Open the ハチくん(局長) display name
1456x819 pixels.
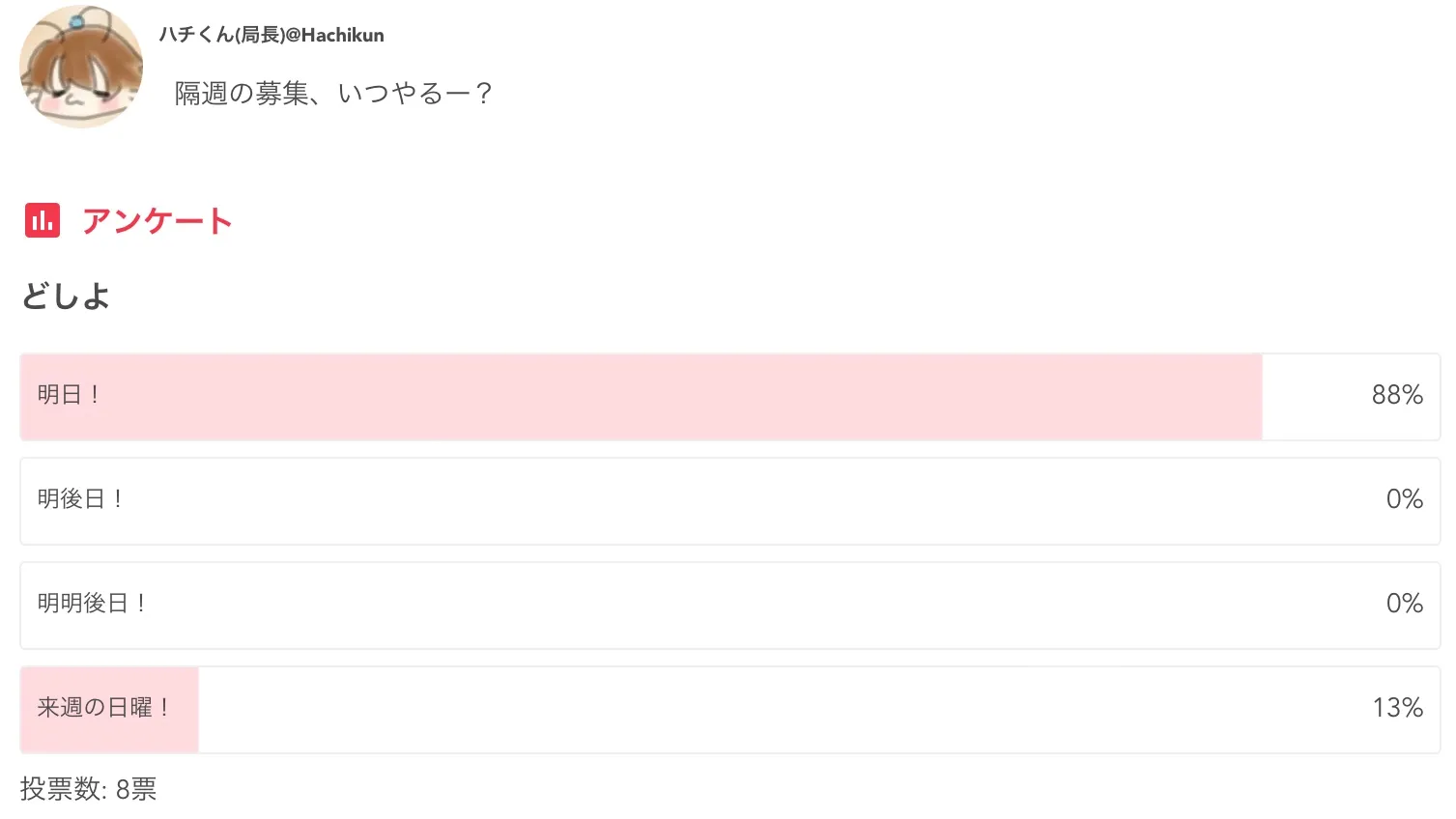pyautogui.click(x=221, y=35)
